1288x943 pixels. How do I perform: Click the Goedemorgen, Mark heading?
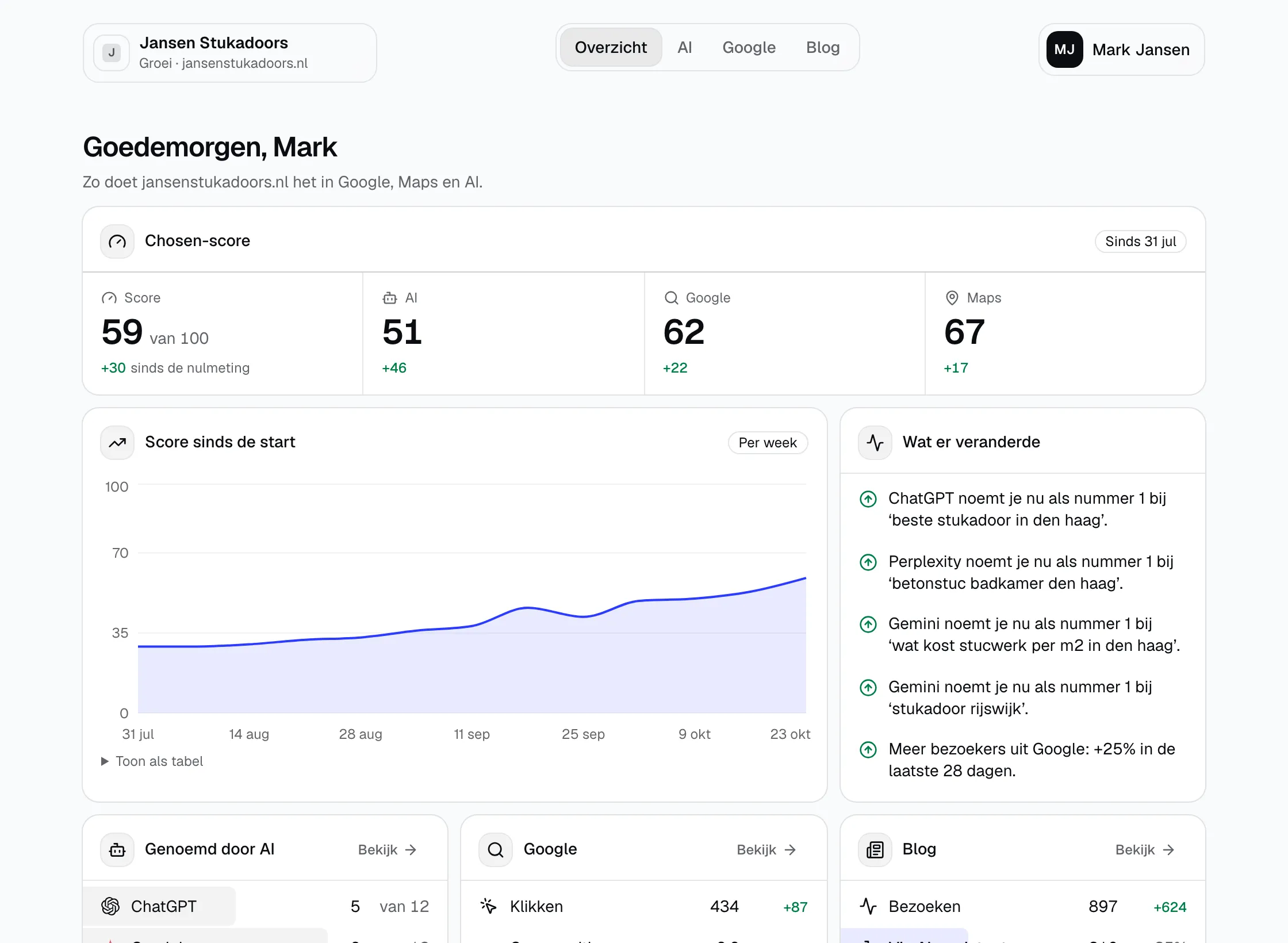coord(210,147)
